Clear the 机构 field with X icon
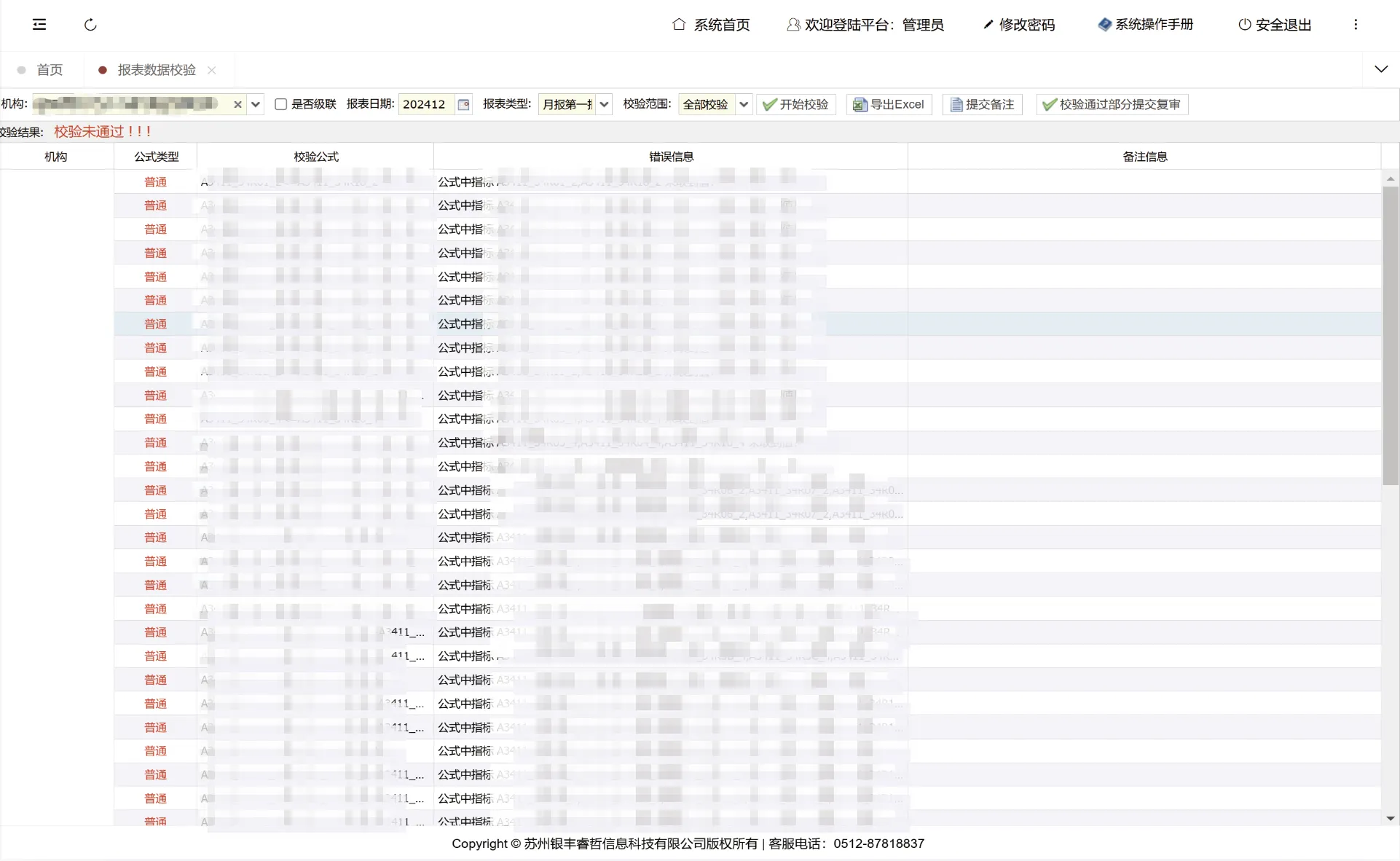 click(x=237, y=105)
